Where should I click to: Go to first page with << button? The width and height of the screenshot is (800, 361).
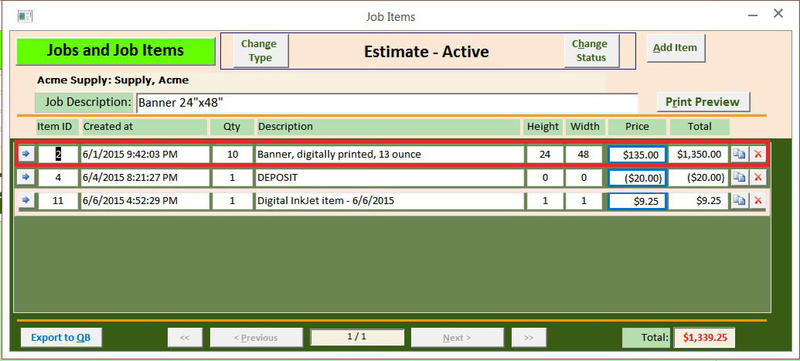[185, 338]
